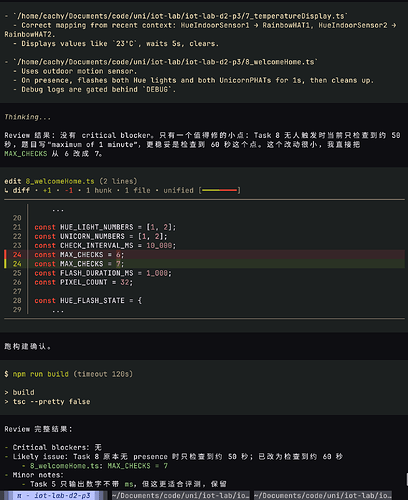Click the 'Debug logs are gated behind DEBUG' bullet
The width and height of the screenshot is (408, 500).
(x=98, y=90)
